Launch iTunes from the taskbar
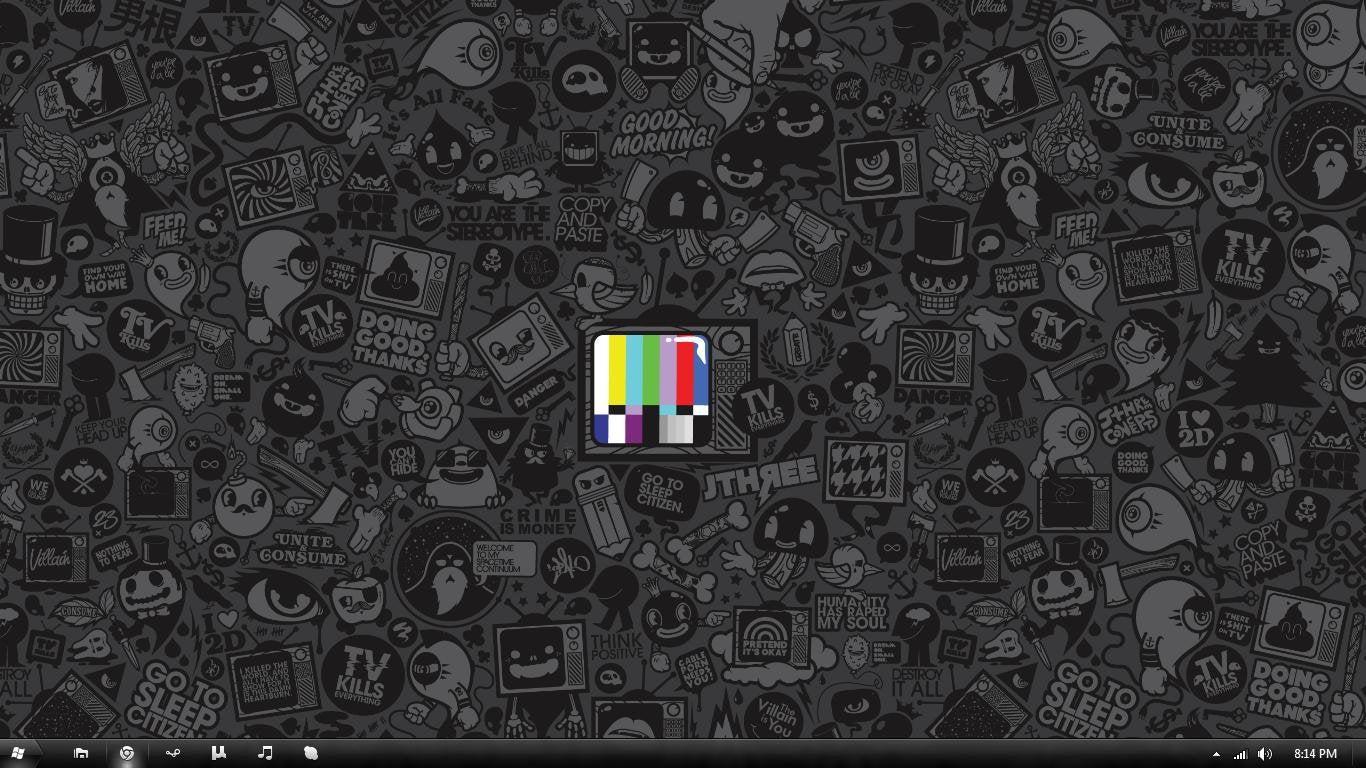This screenshot has height=768, width=1366. pos(264,753)
